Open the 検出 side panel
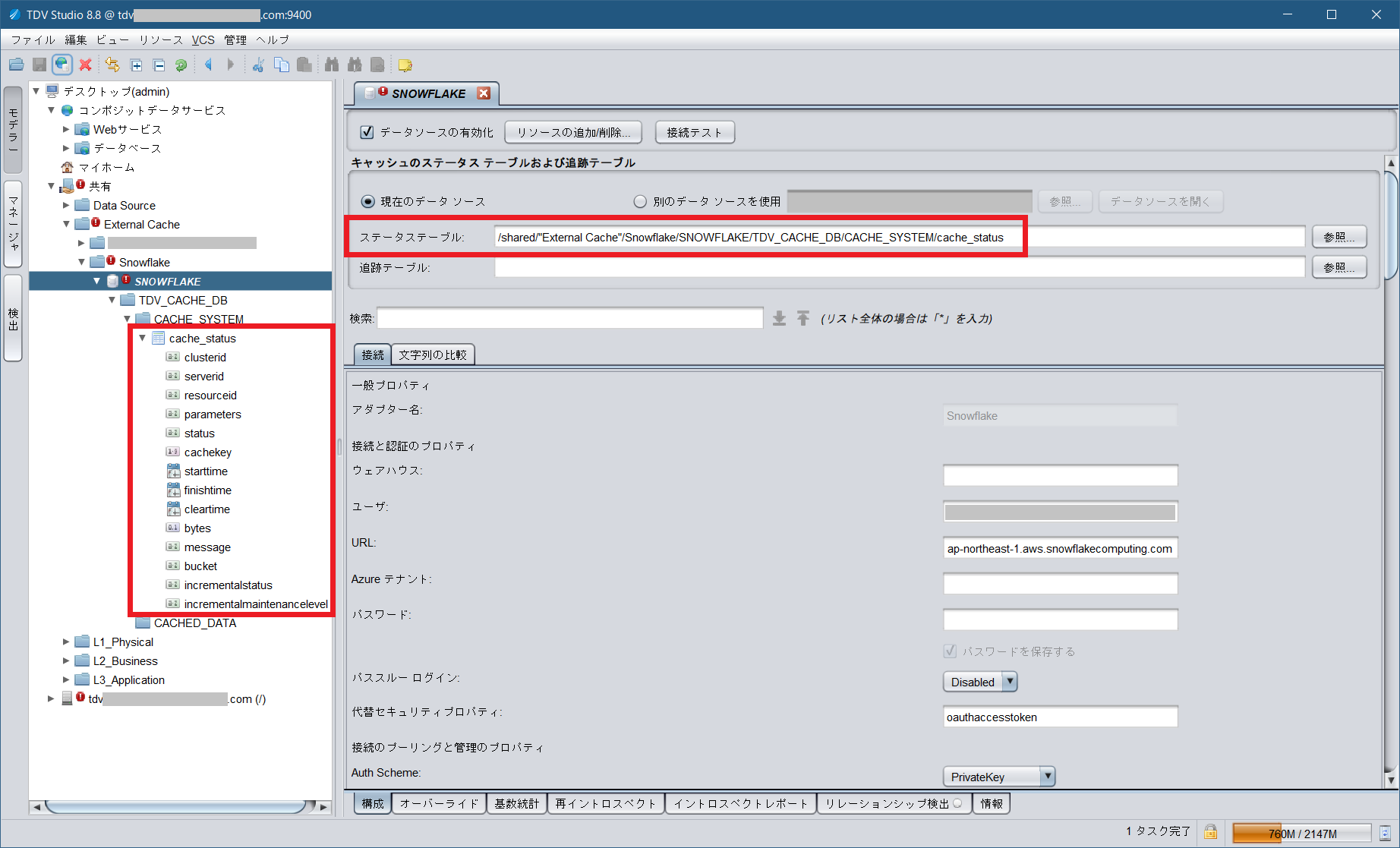The width and height of the screenshot is (1400, 848). tap(13, 318)
